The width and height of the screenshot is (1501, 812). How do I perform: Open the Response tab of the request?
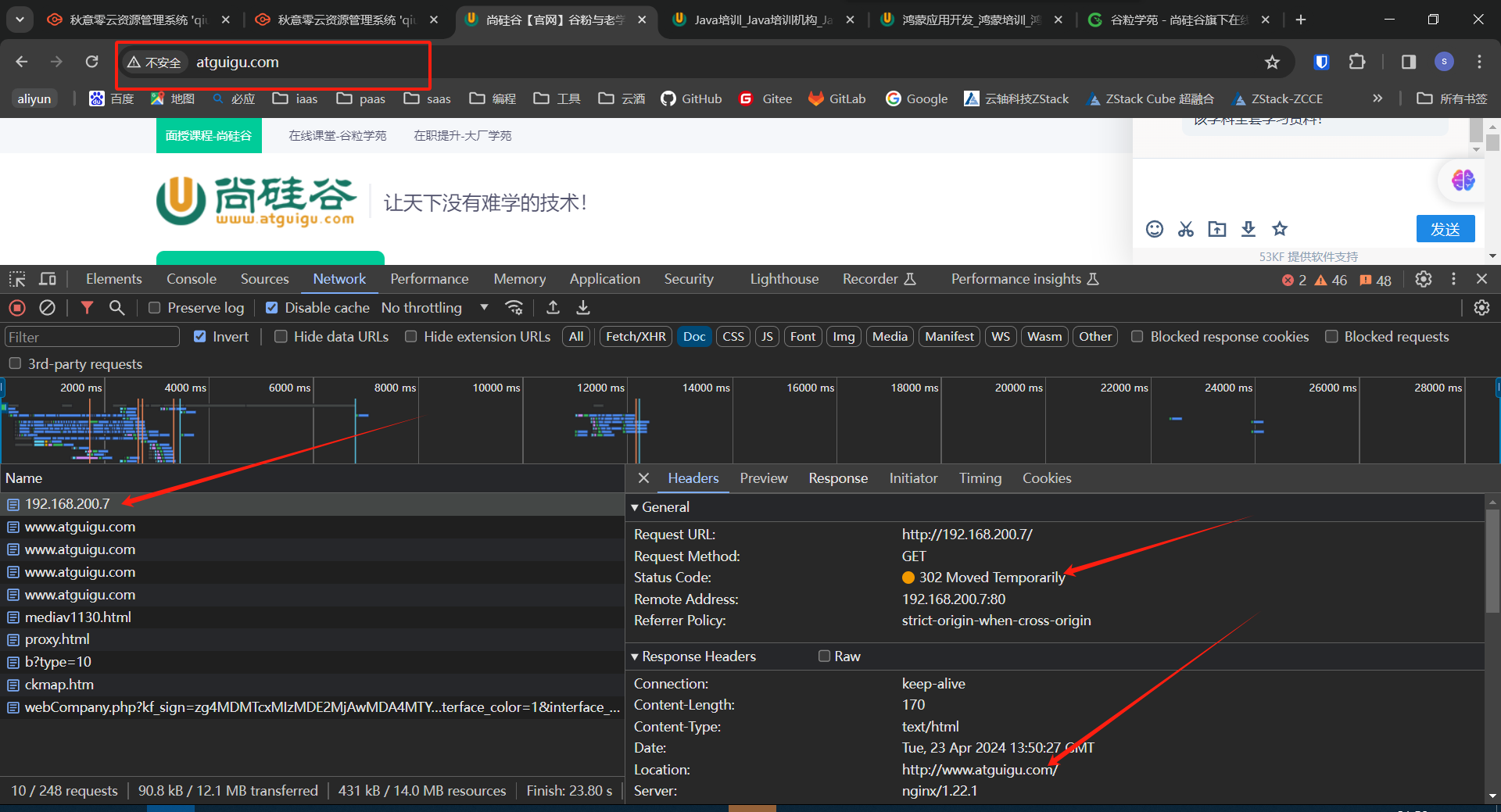click(x=838, y=478)
